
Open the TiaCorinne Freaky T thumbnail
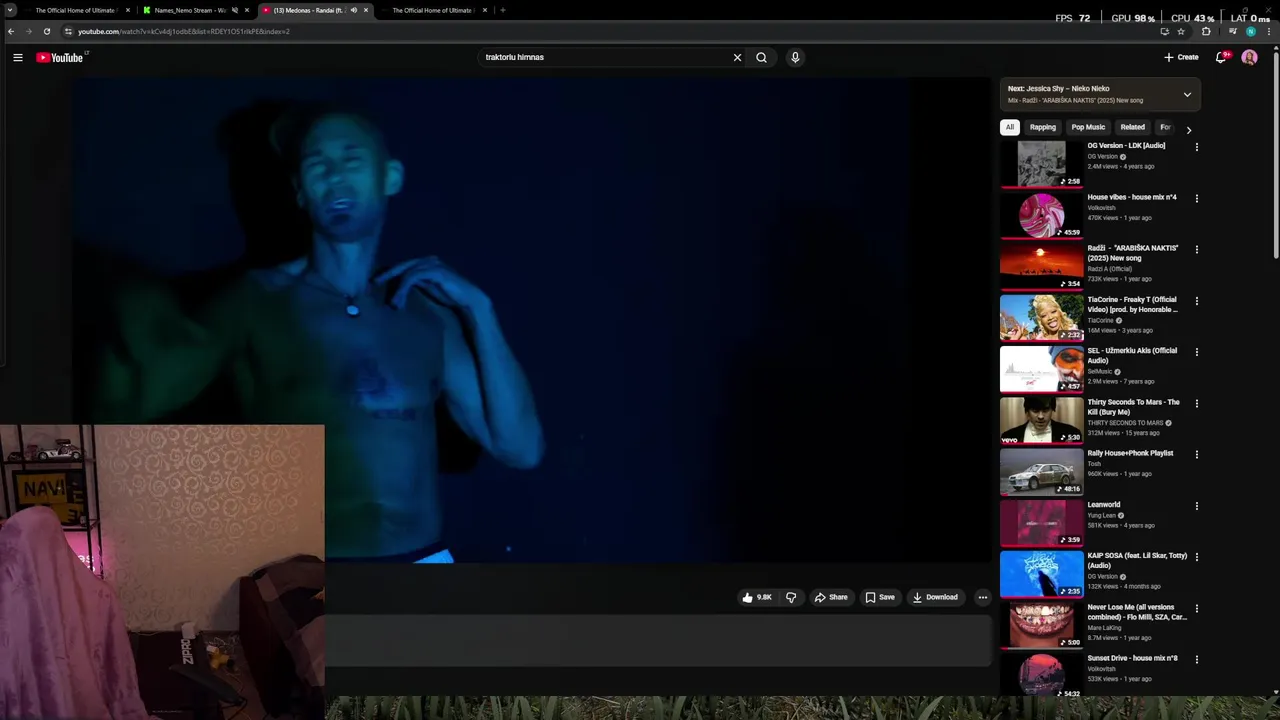[1041, 318]
